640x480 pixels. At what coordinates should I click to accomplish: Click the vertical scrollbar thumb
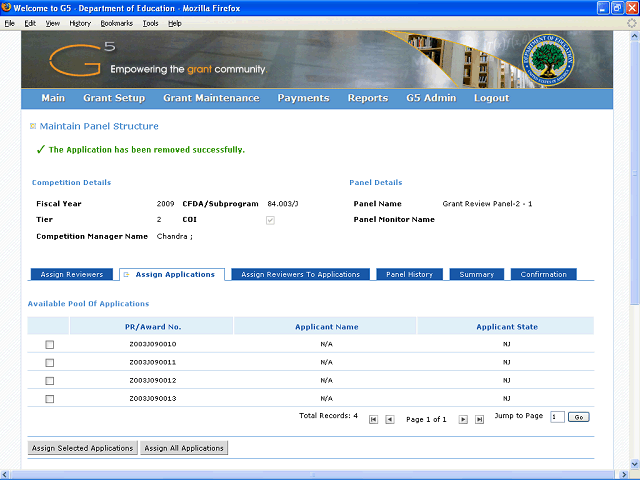635,173
